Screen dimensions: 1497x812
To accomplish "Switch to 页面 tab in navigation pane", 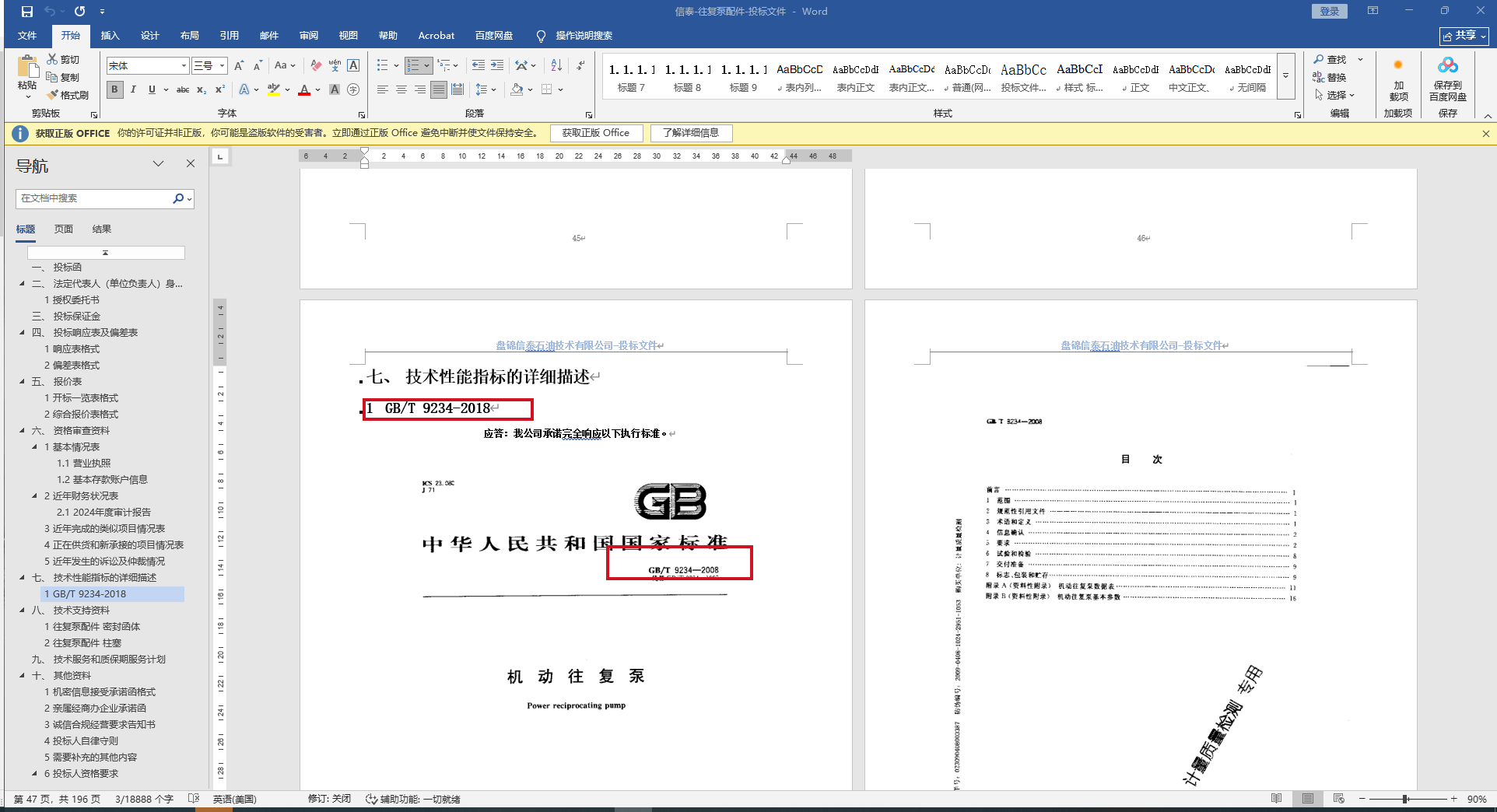I will [x=64, y=229].
